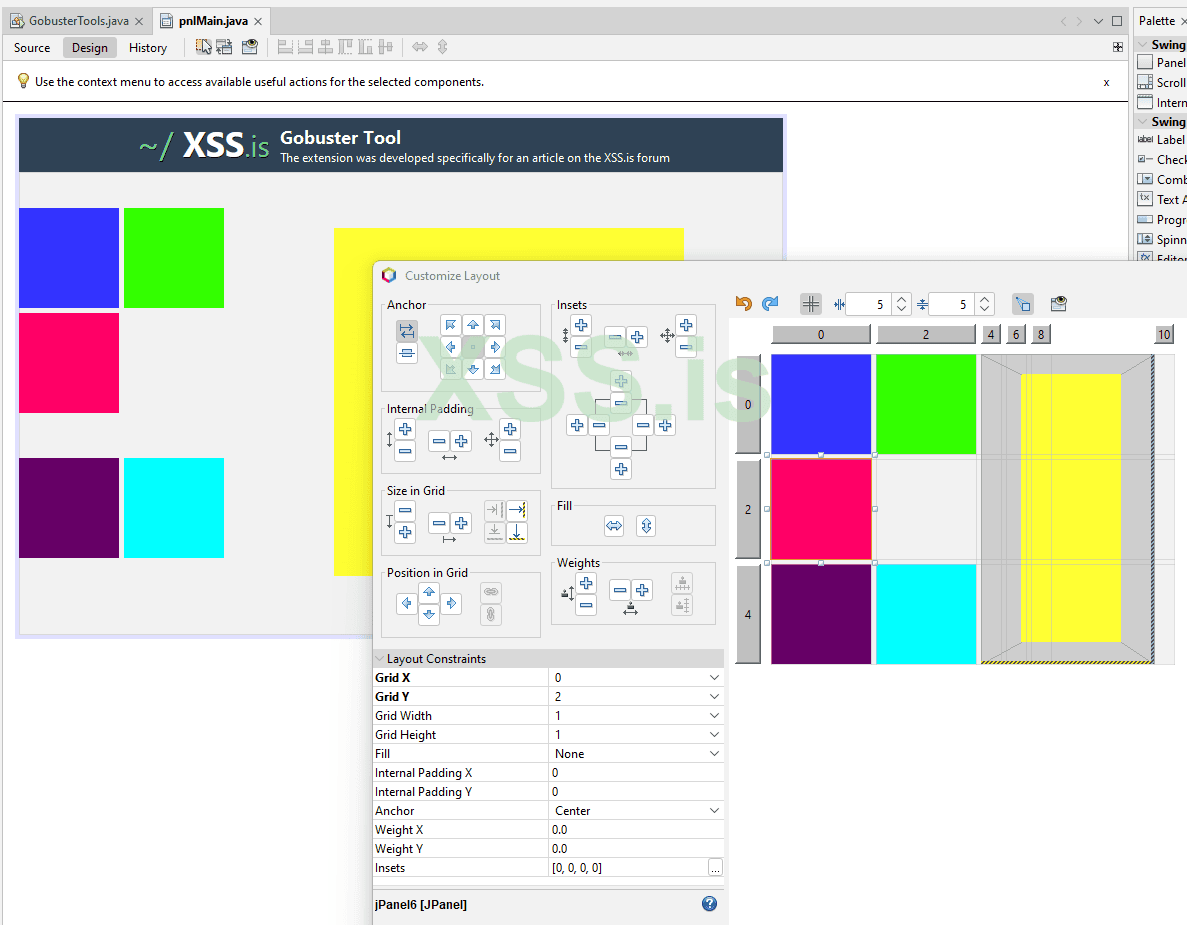Open Grid Height dropdown
The width and height of the screenshot is (1187, 925).
point(714,734)
